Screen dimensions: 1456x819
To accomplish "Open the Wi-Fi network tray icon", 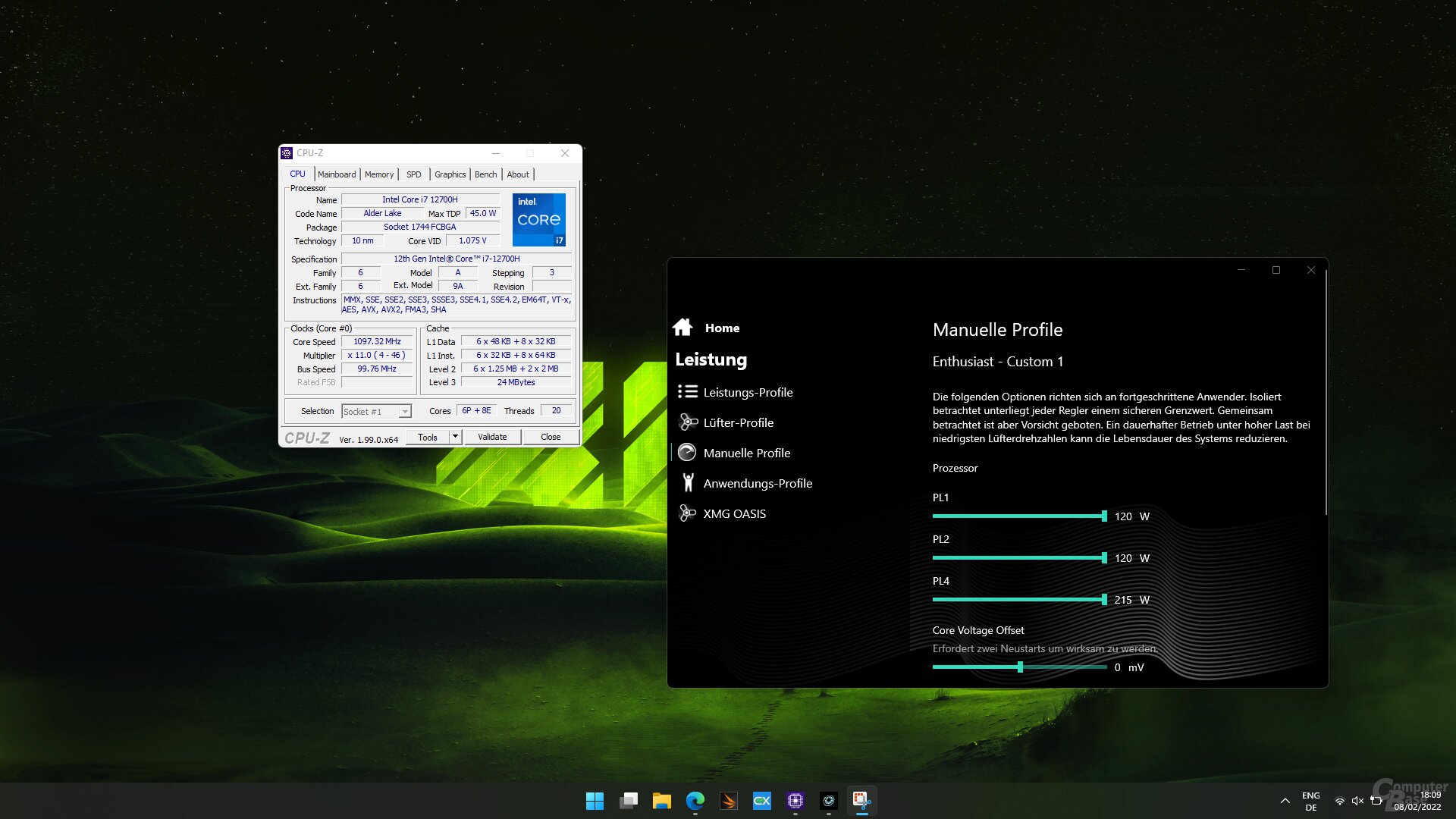I will 1339,801.
